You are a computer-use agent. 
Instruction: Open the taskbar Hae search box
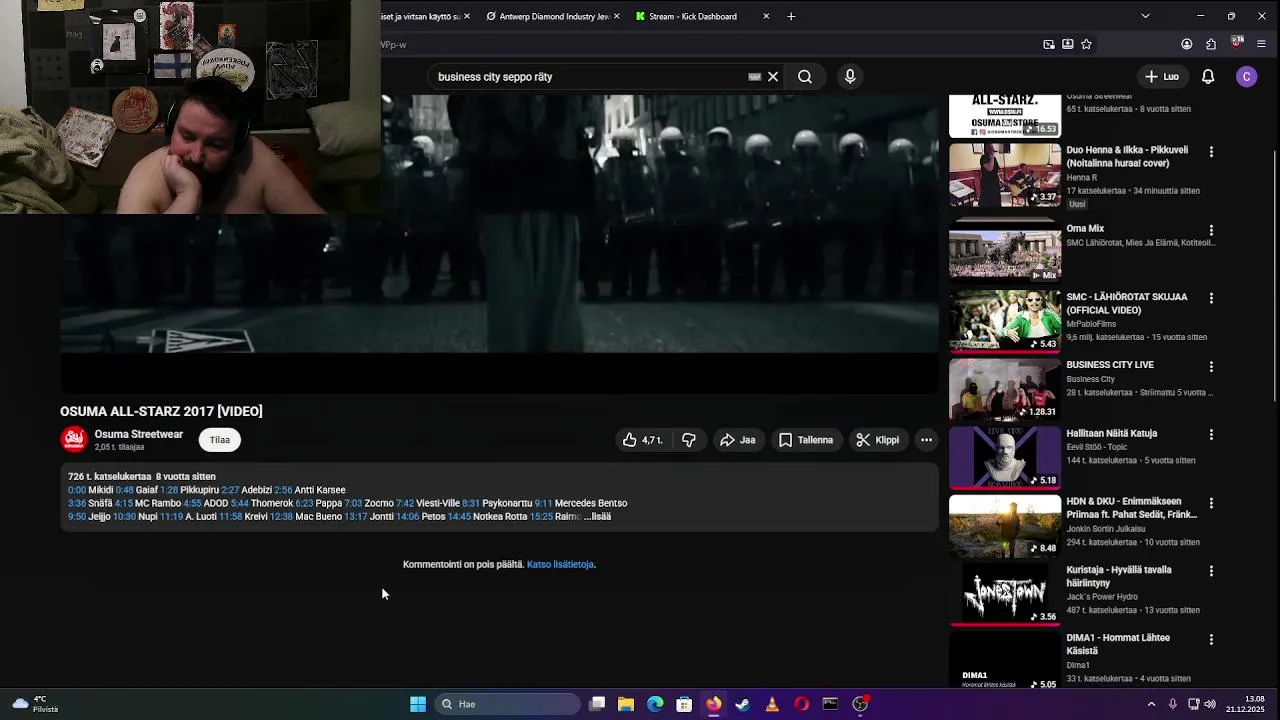tap(507, 704)
